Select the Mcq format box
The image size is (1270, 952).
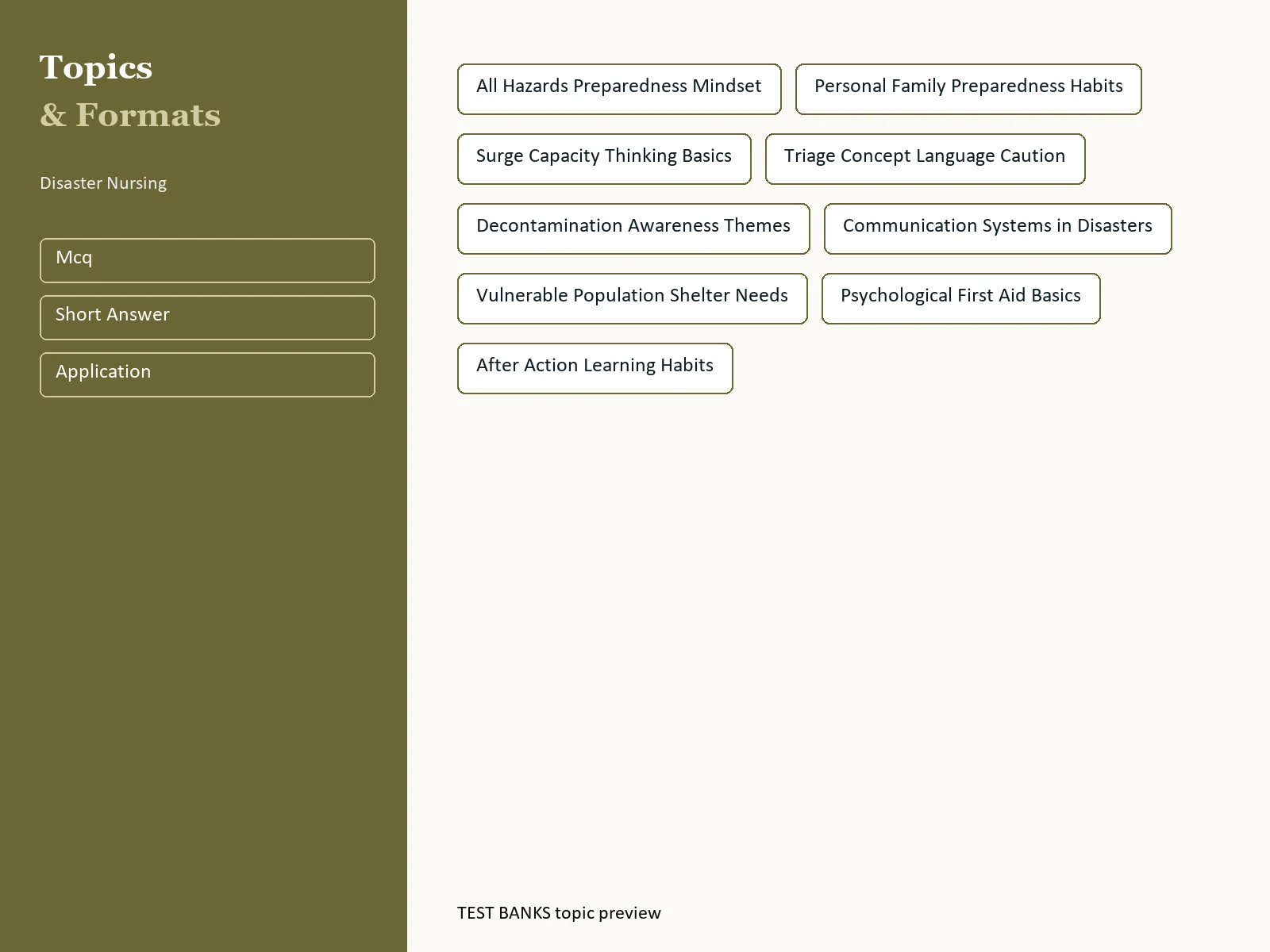coord(207,260)
